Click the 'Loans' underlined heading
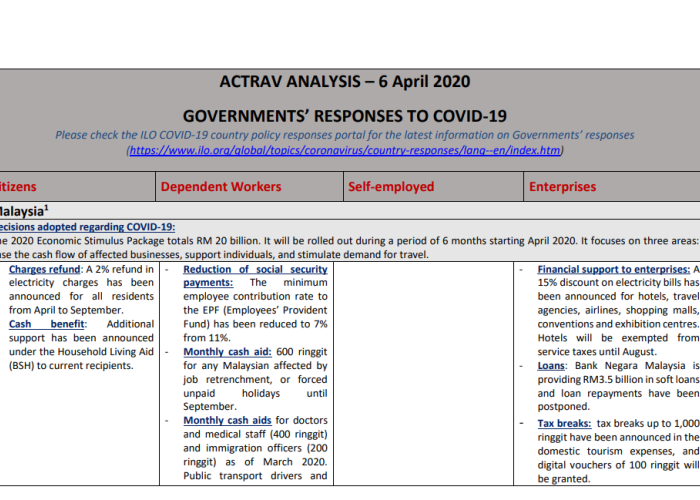700x500 pixels. tap(551, 366)
